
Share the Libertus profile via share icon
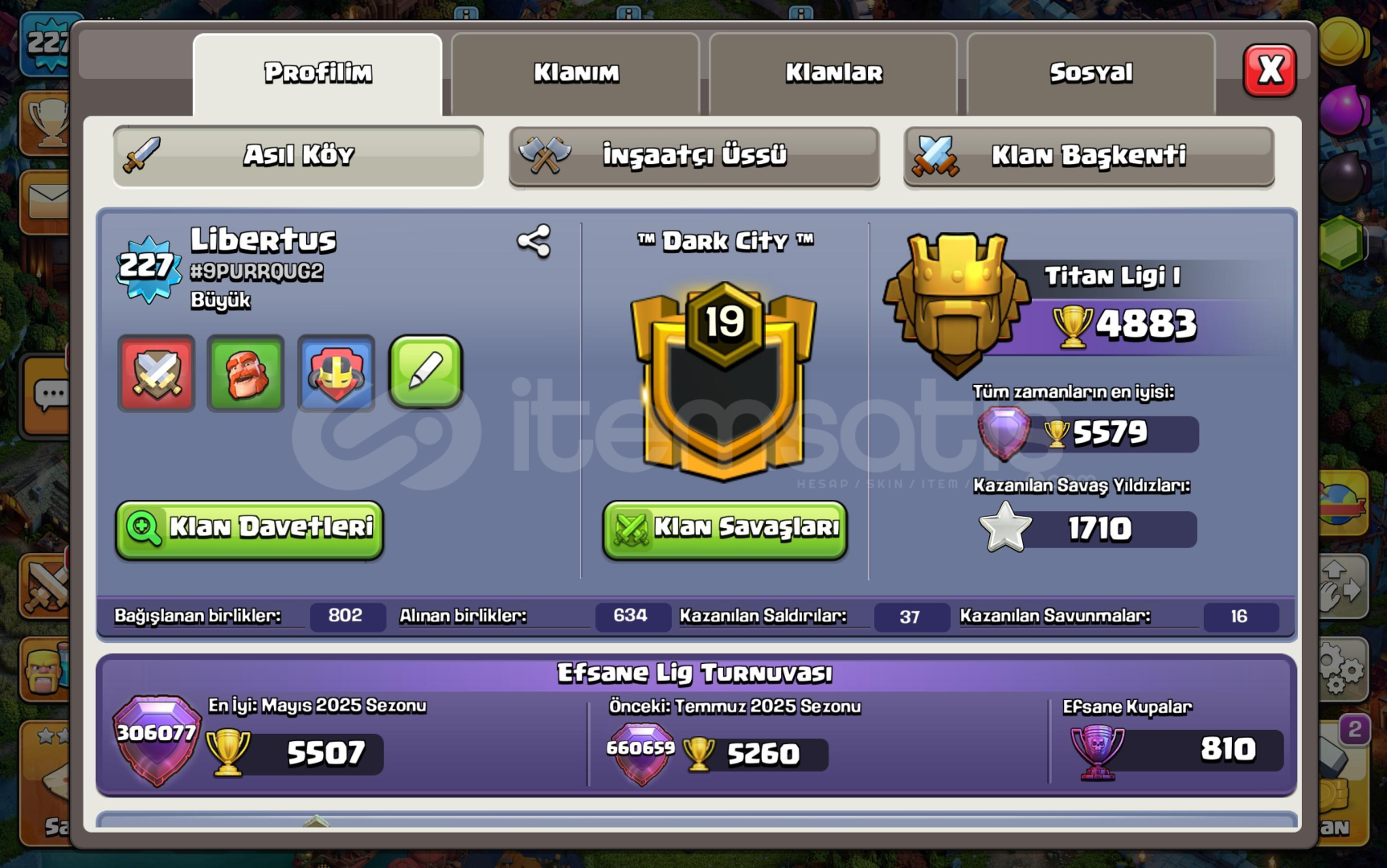pos(534,241)
